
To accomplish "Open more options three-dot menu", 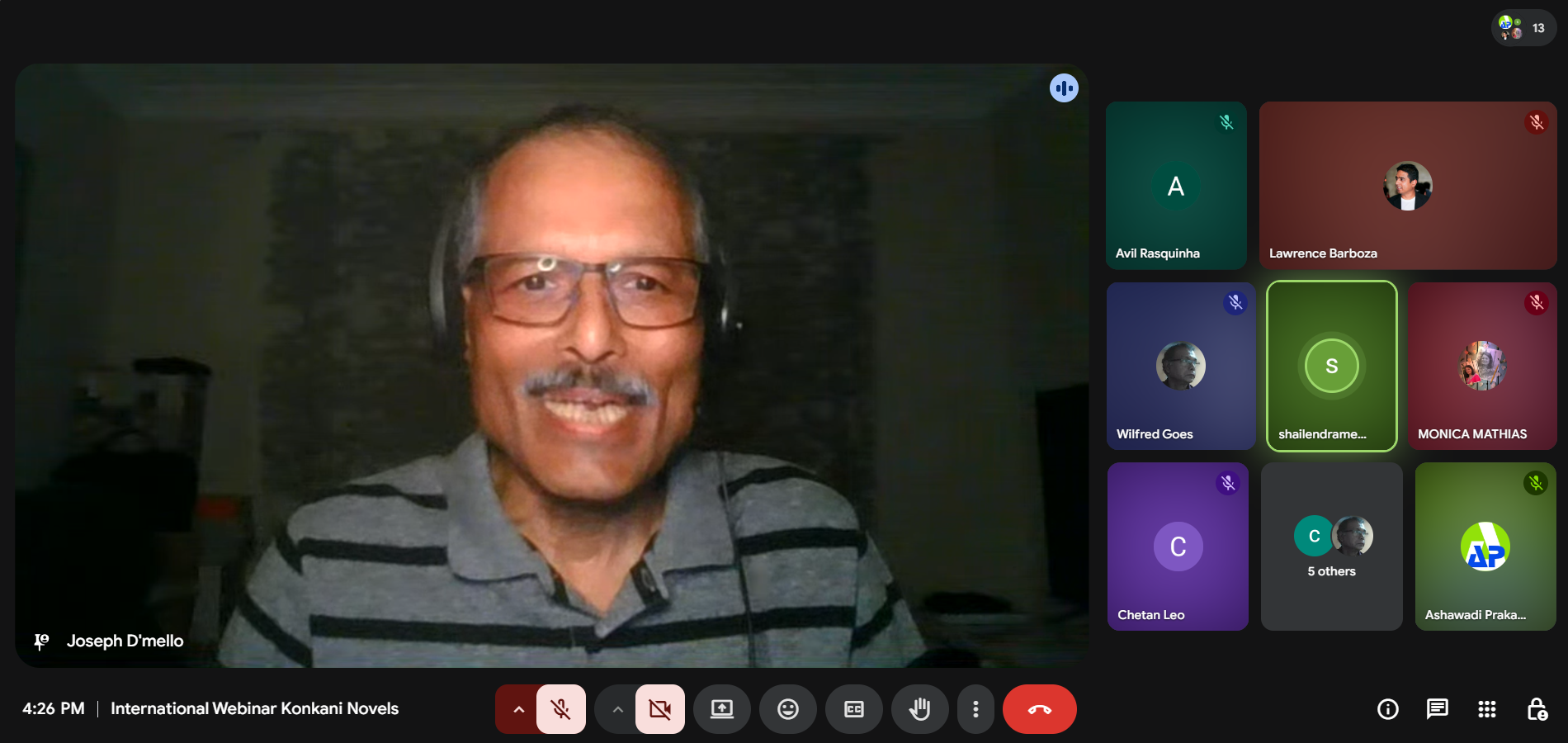I will (975, 709).
